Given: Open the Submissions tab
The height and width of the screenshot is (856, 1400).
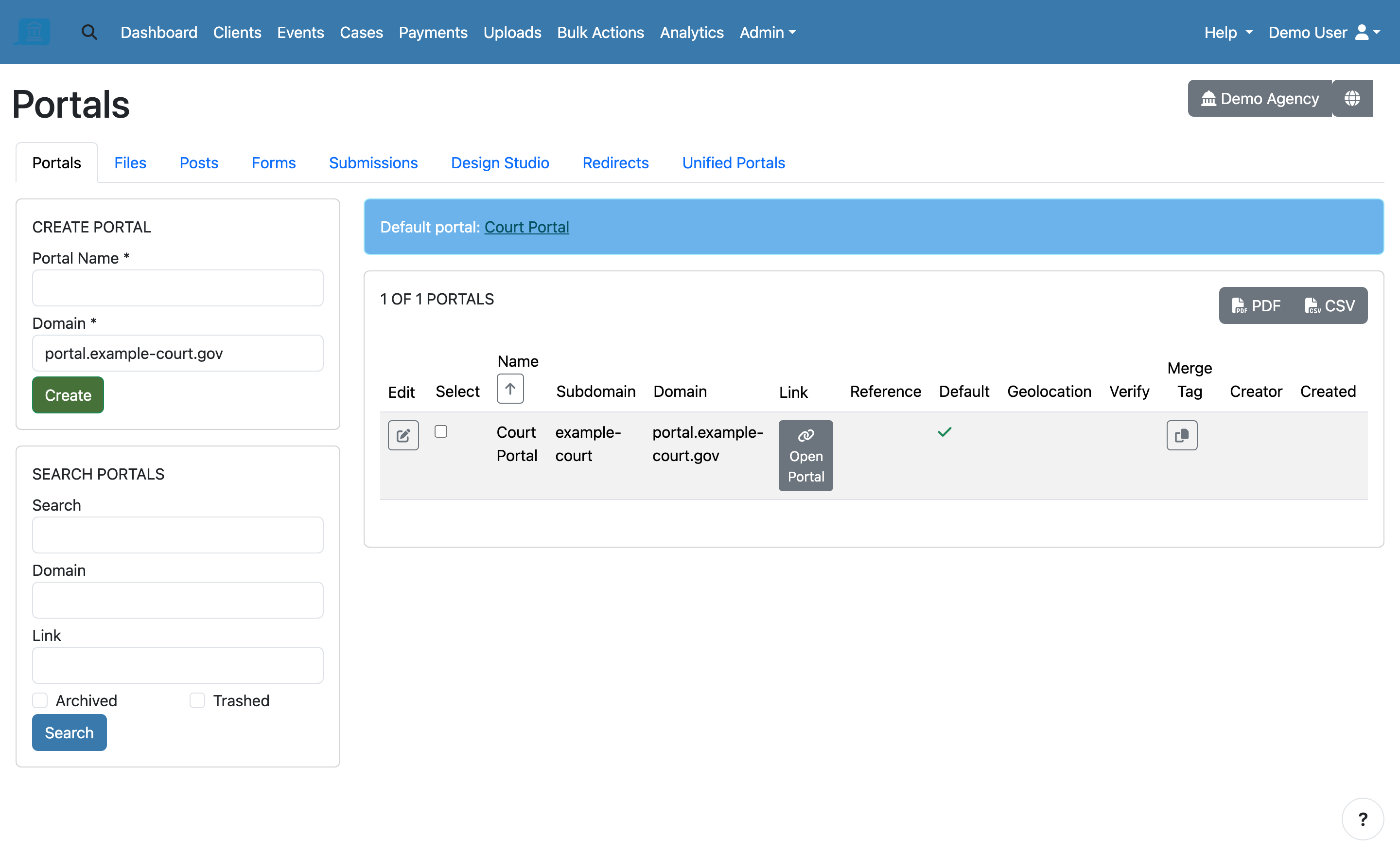Looking at the screenshot, I should (373, 162).
